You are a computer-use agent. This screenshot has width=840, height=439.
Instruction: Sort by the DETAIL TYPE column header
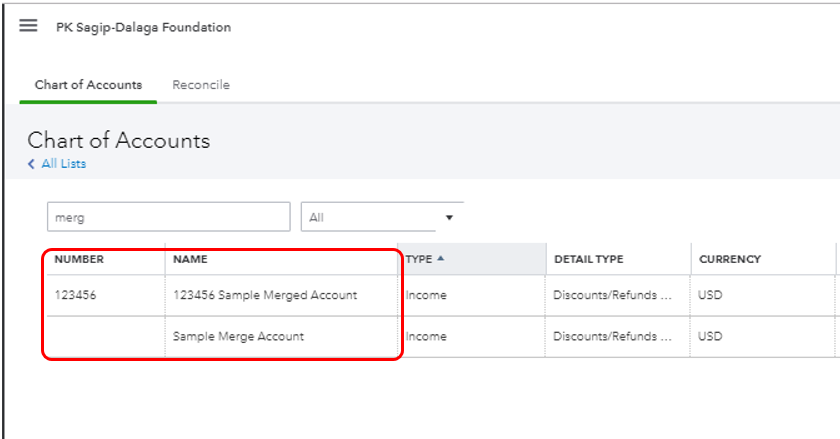(589, 260)
